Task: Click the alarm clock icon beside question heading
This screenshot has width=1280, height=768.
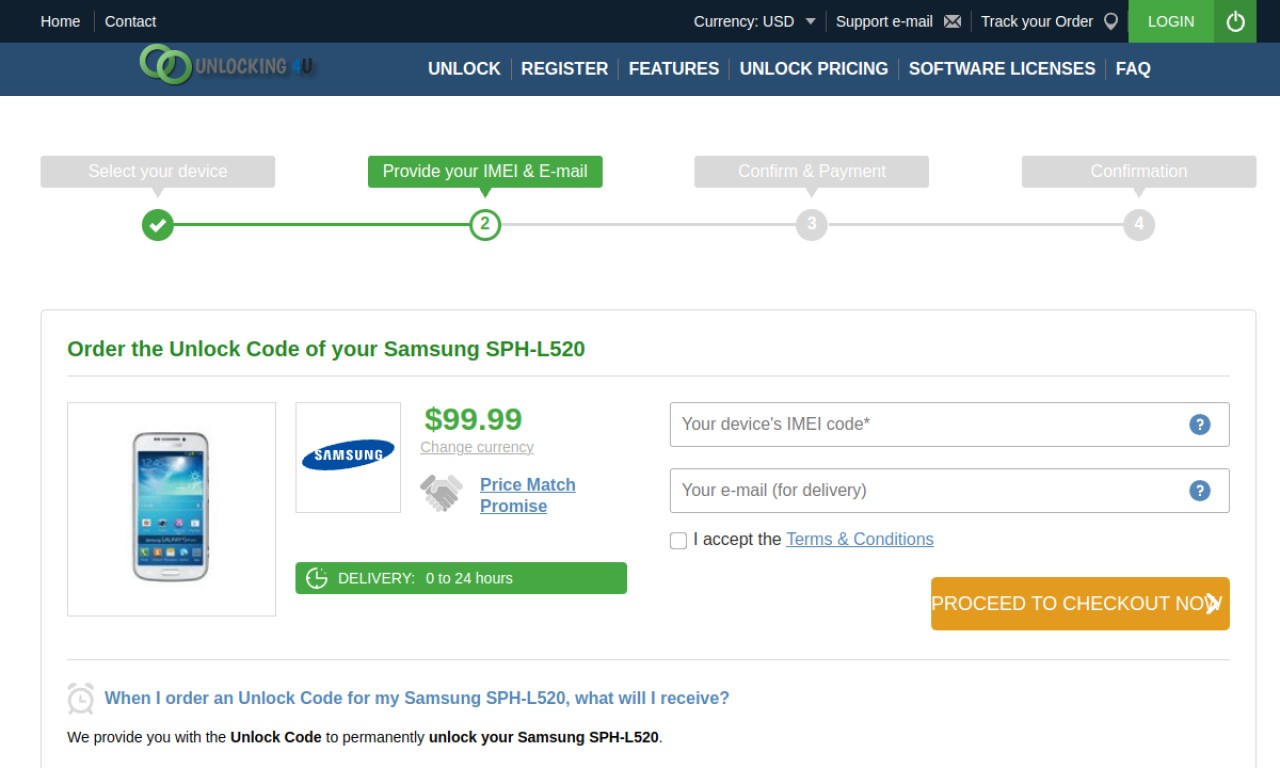Action: 80,698
